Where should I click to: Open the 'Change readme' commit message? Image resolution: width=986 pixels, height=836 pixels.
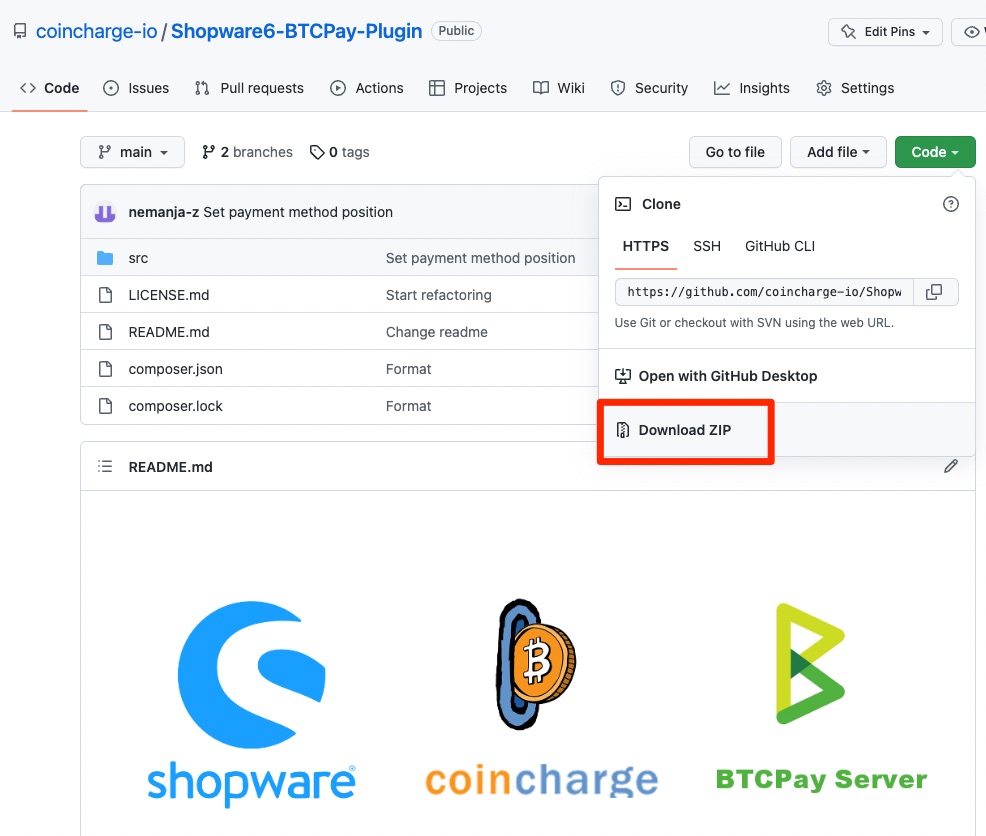click(x=436, y=332)
